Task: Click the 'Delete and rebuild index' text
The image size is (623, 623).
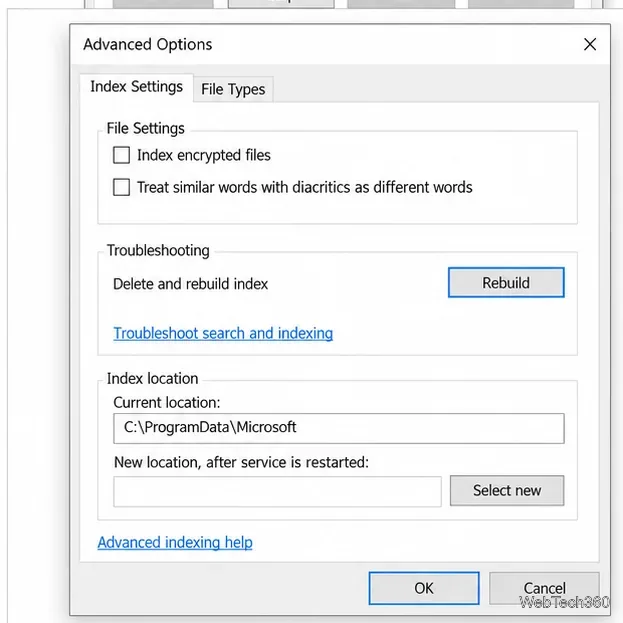Action: (190, 284)
